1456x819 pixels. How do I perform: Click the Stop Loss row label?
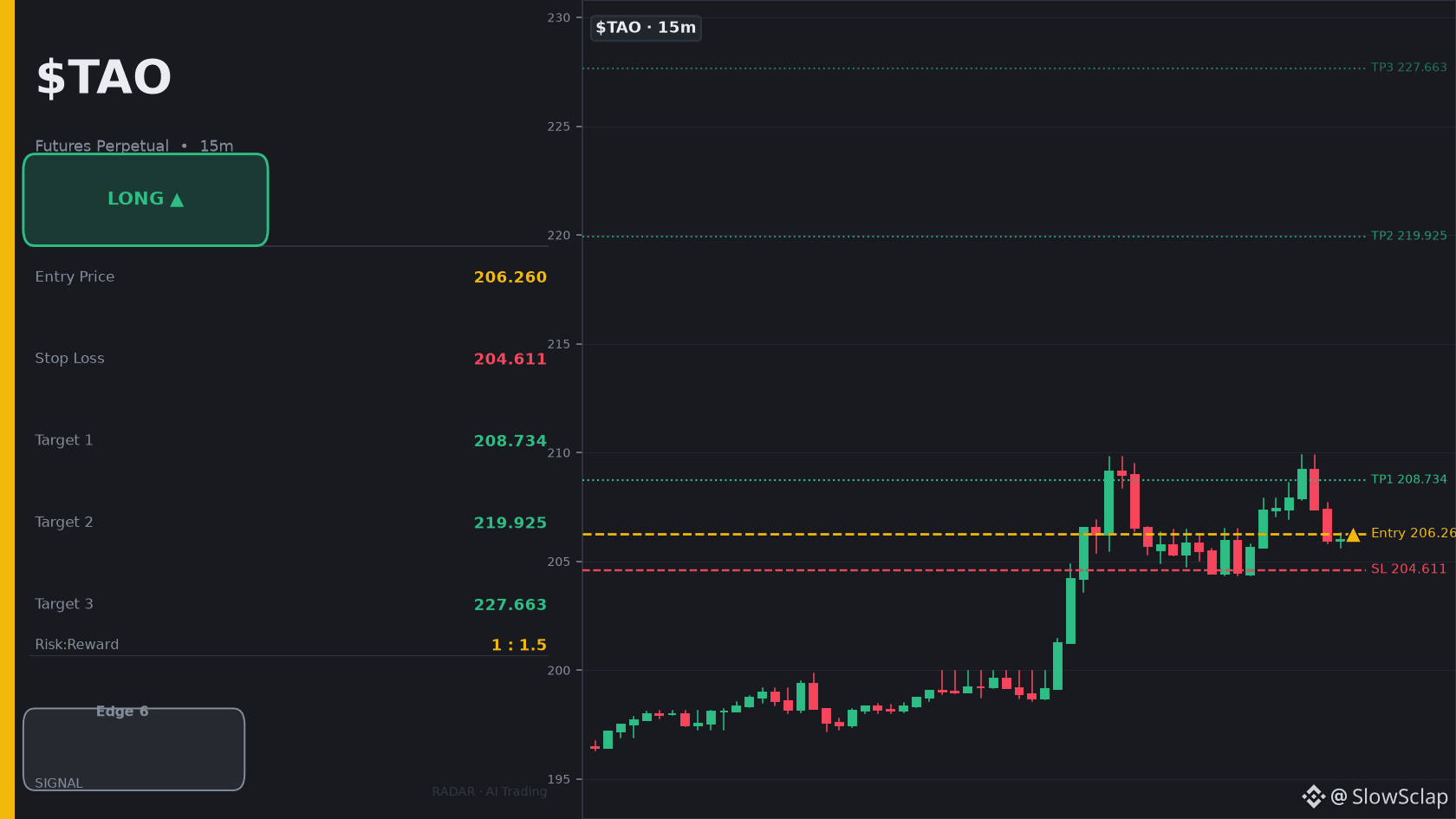pyautogui.click(x=69, y=358)
